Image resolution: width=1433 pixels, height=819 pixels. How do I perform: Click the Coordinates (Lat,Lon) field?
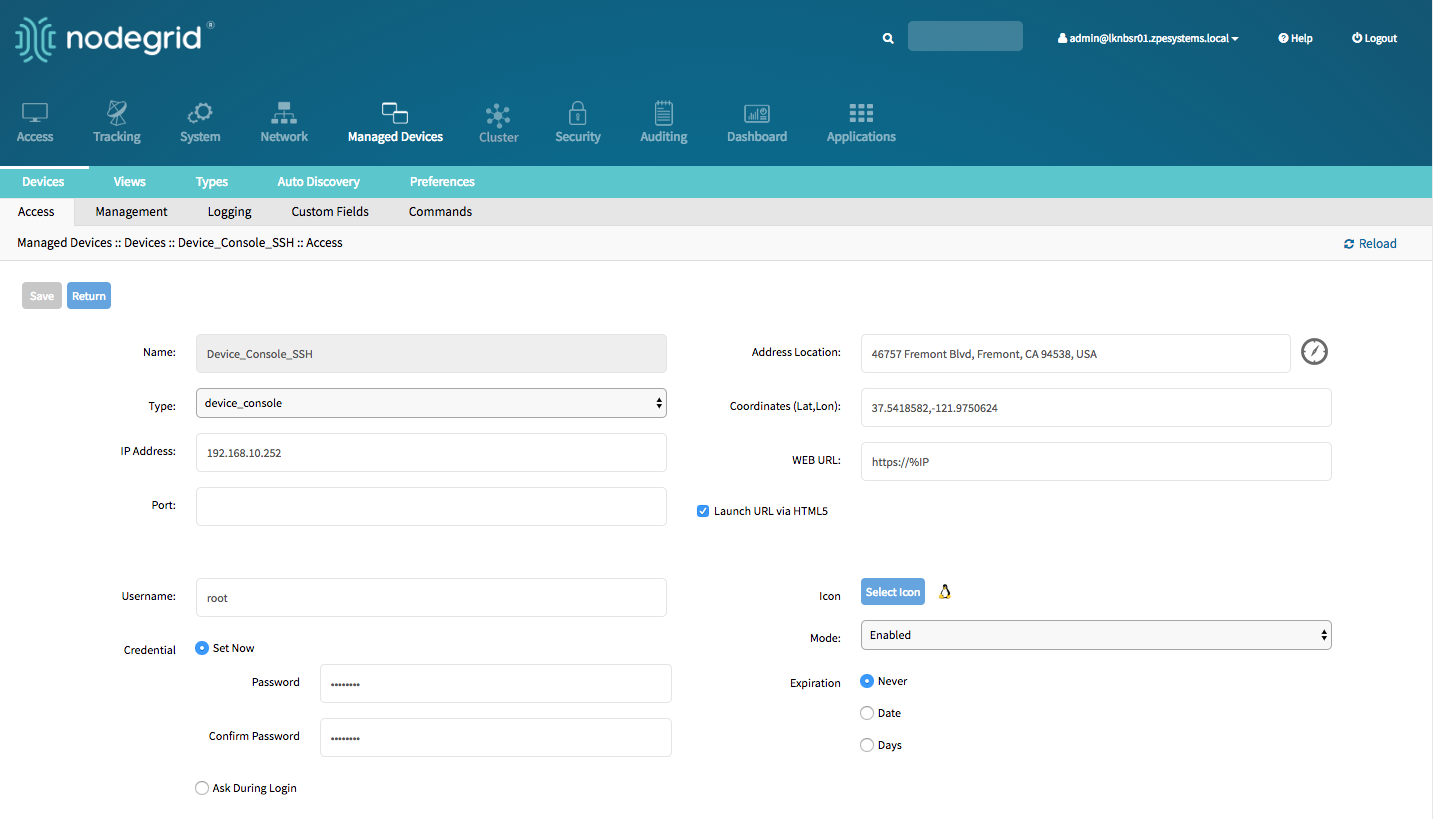(x=1096, y=408)
